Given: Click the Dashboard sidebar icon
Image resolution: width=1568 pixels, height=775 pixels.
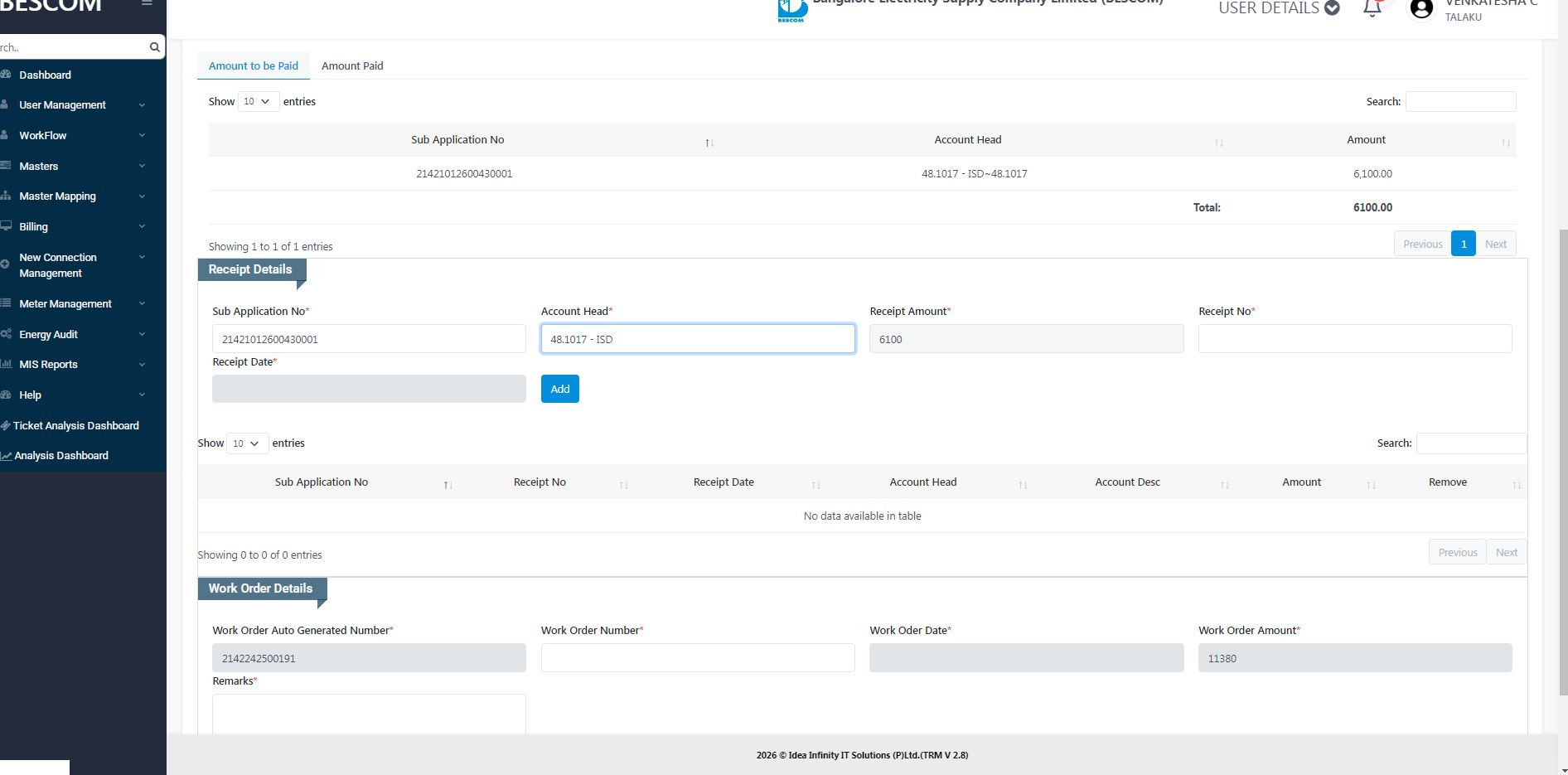Looking at the screenshot, I should (6, 75).
